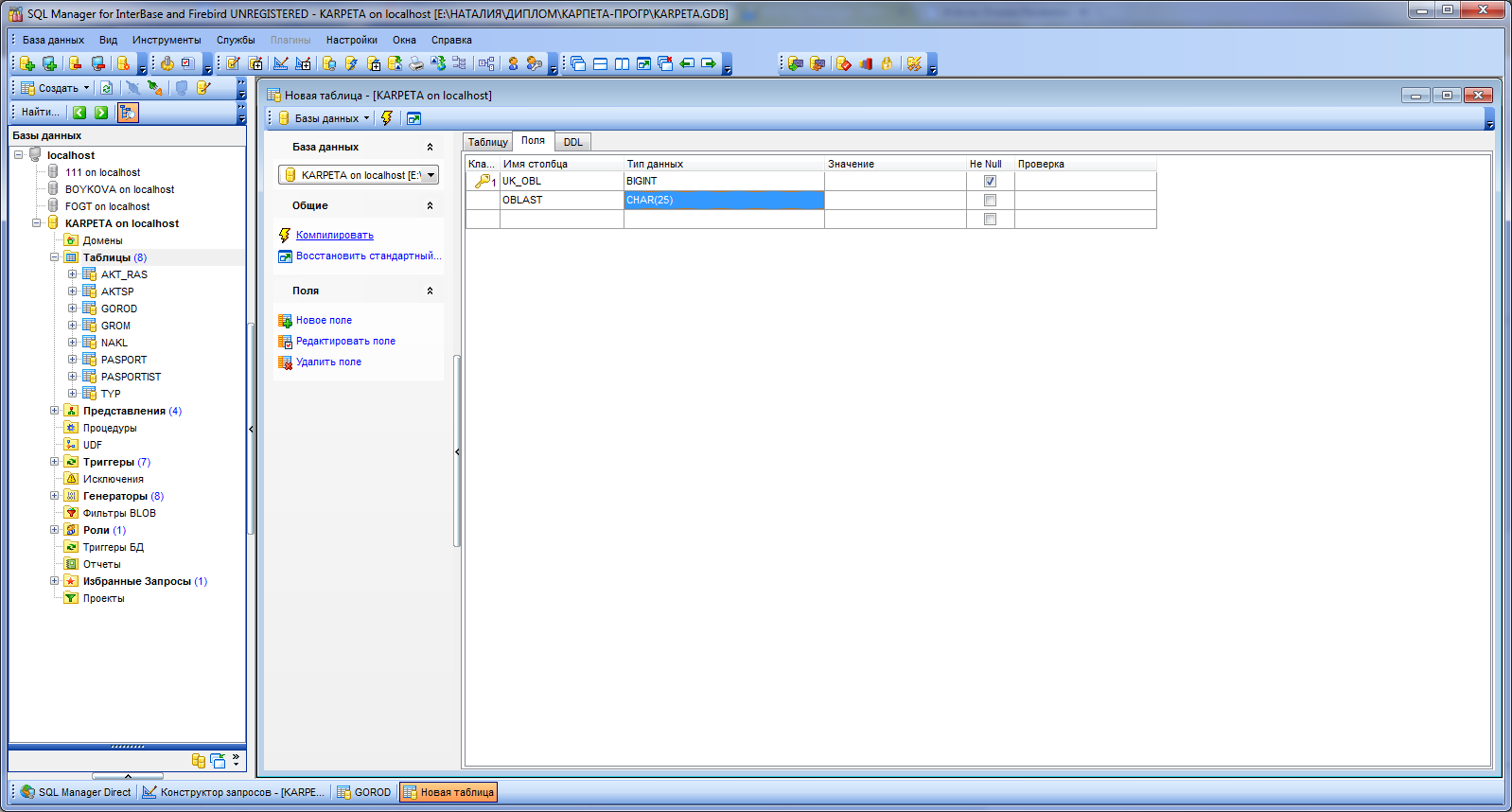
Task: Collapse the Поля panel section
Action: click(x=430, y=291)
